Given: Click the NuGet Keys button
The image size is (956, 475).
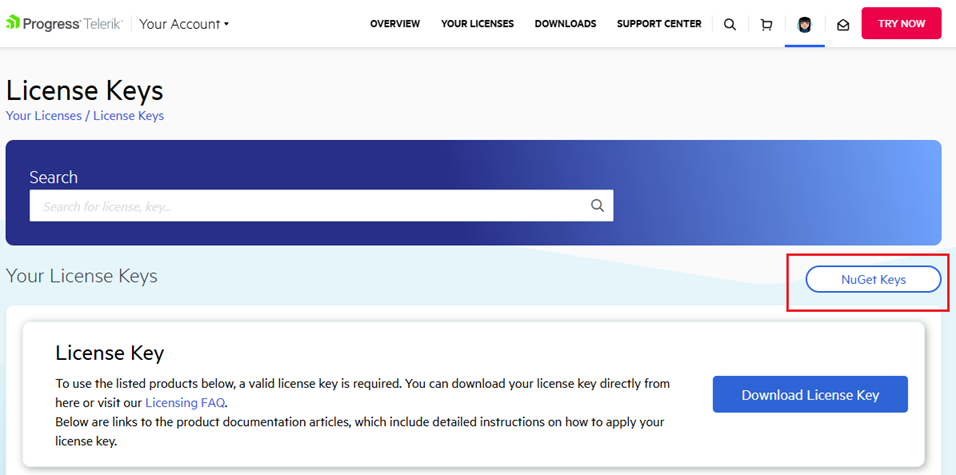Looking at the screenshot, I should (x=873, y=279).
